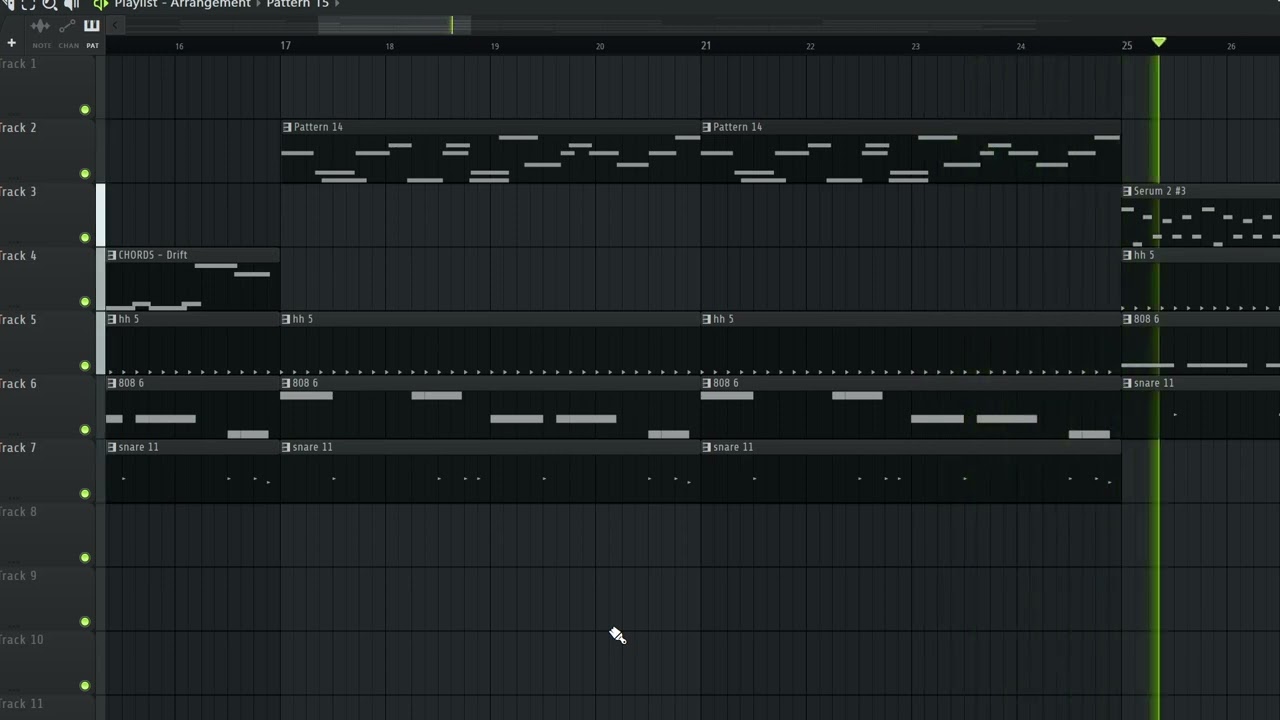Select the Track 8 header label
The width and height of the screenshot is (1280, 720).
[18, 512]
